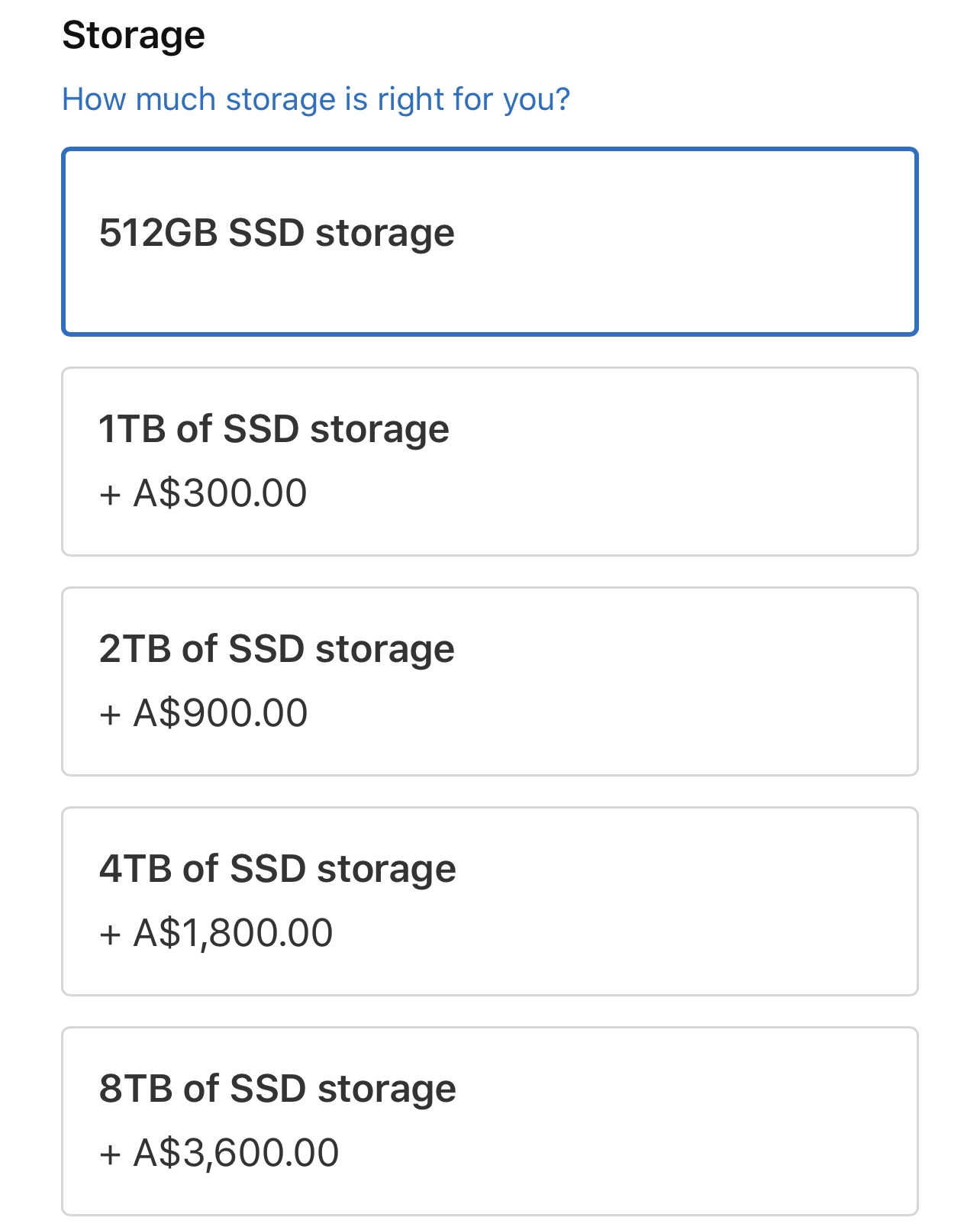Tap the "8TB of SSD storage" label text
Screen dimensions: 980x1227
pos(278,1088)
